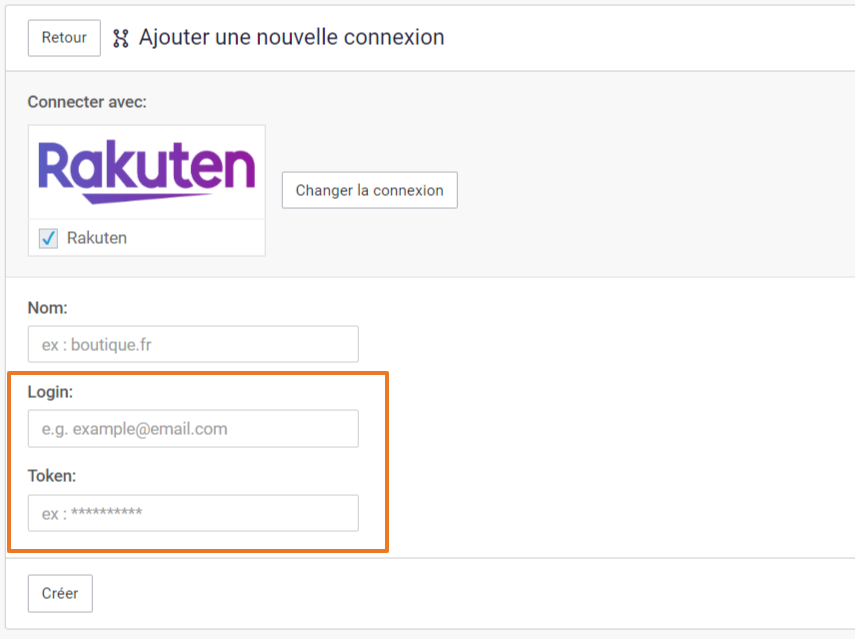The image size is (855, 639).
Task: Focus the Token input field
Action: click(194, 513)
